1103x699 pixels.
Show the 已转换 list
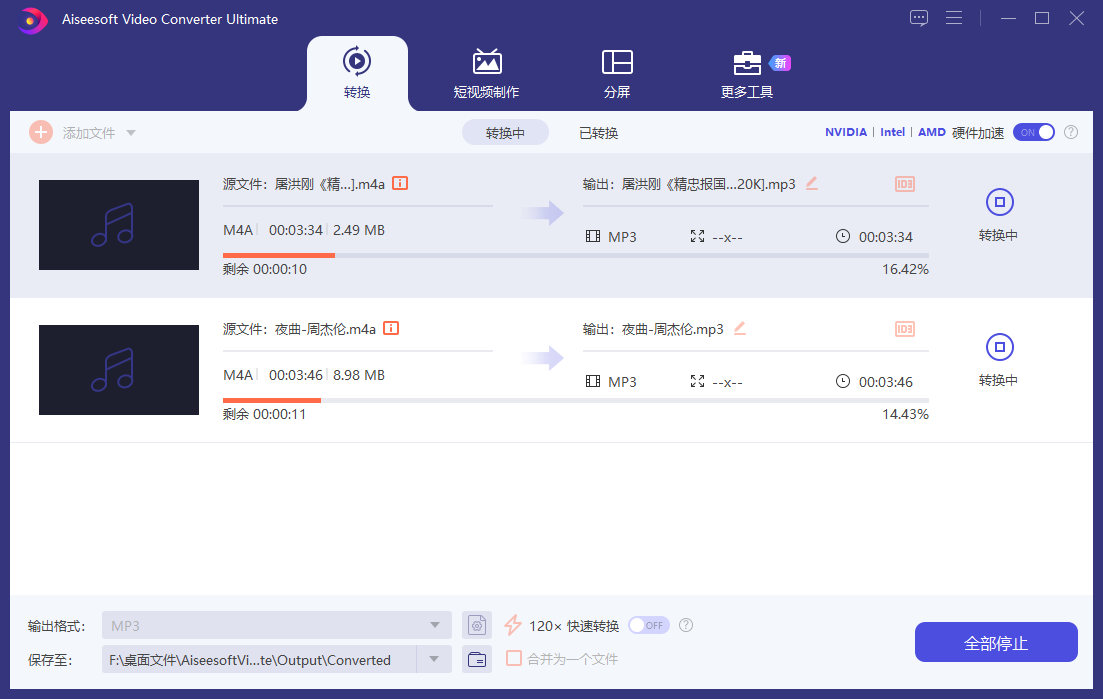[x=598, y=133]
